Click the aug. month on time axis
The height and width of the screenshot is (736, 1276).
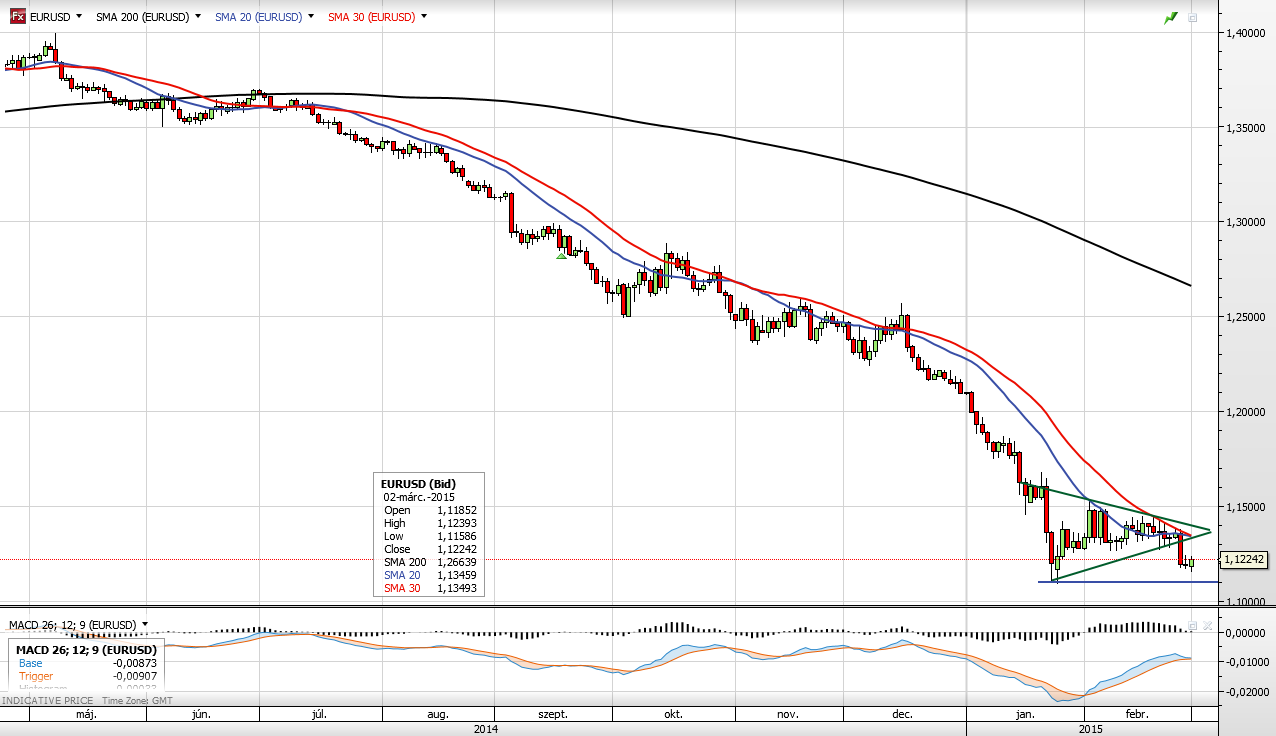(438, 714)
